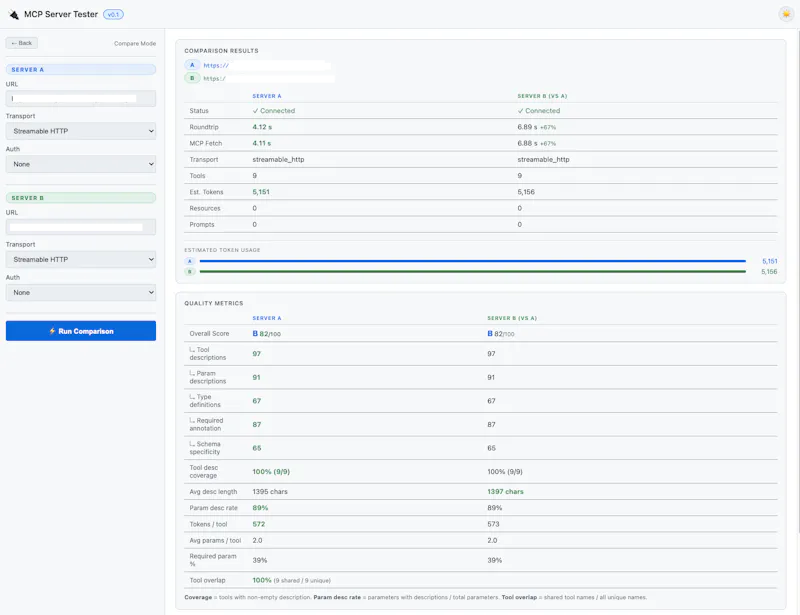Select Server A Est. Tokens 5,151

coord(261,192)
